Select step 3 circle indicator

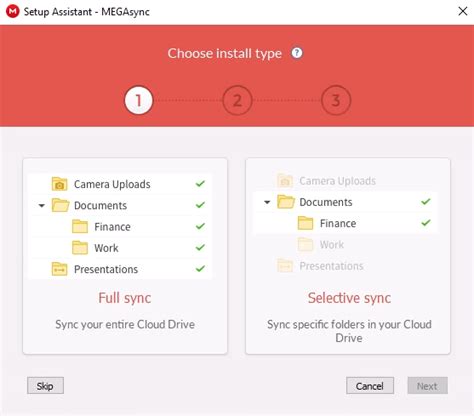click(336, 100)
